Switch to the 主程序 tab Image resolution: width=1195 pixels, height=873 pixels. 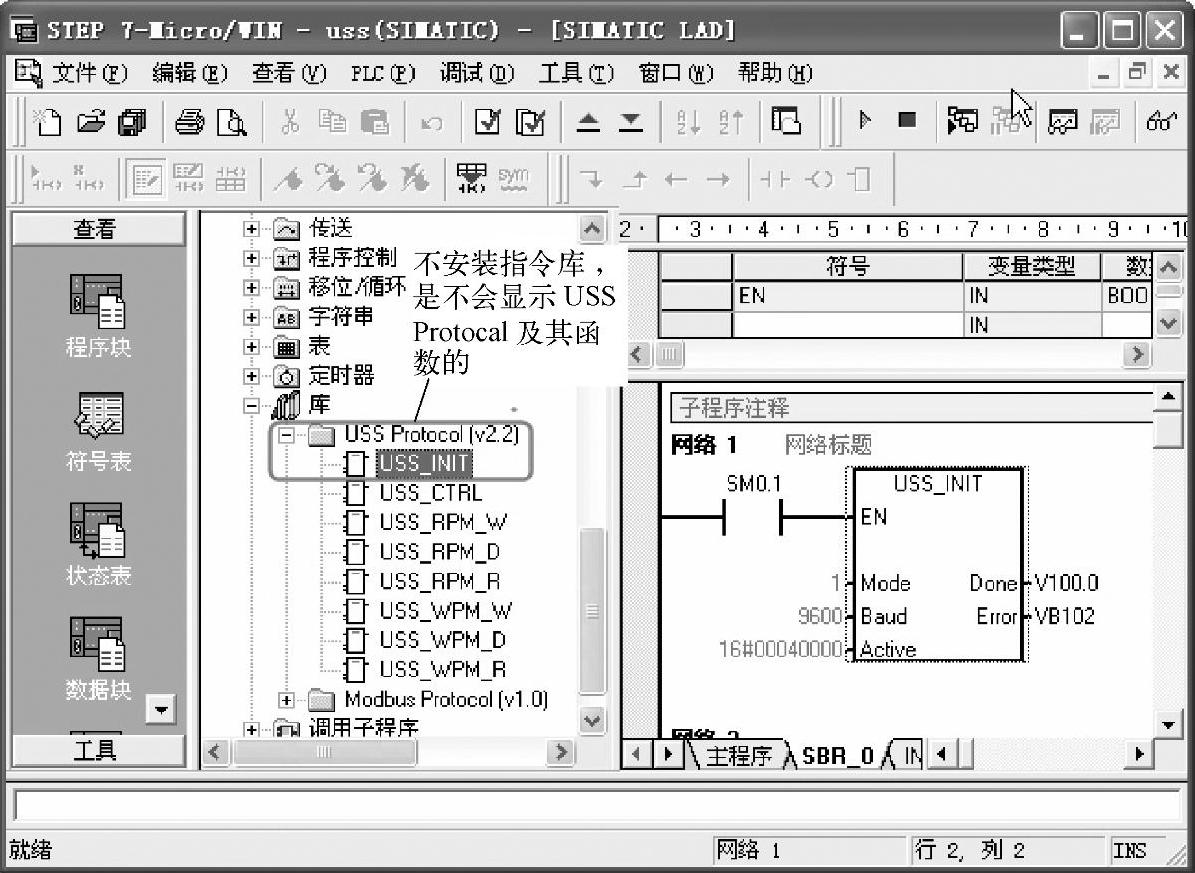[738, 755]
